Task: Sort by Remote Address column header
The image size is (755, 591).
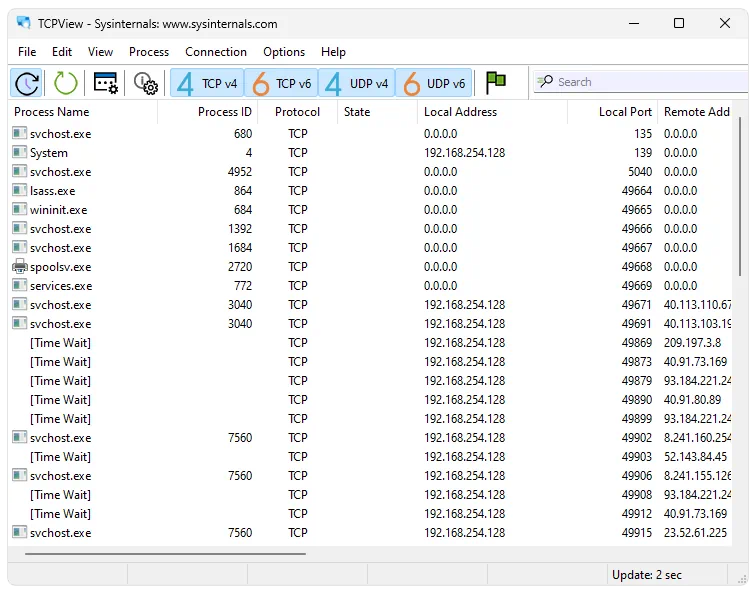Action: 696,112
